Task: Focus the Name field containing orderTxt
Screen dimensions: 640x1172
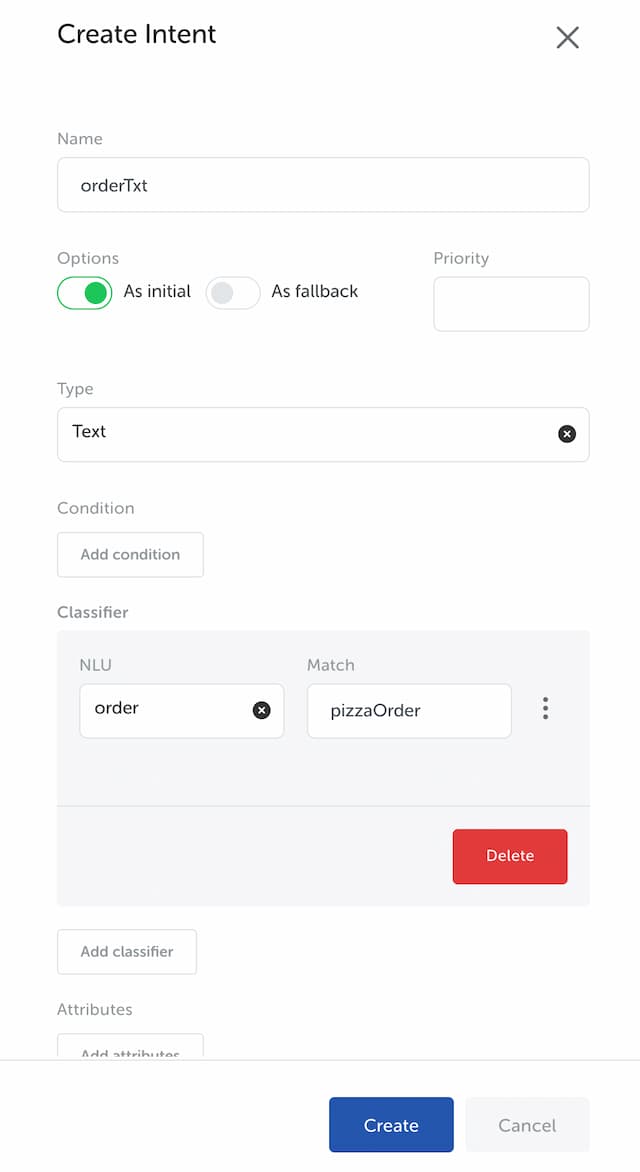Action: click(x=323, y=185)
